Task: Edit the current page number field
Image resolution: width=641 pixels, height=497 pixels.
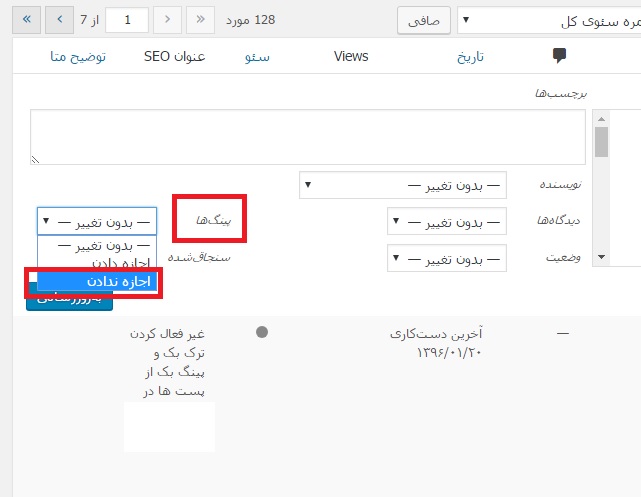Action: tap(127, 20)
